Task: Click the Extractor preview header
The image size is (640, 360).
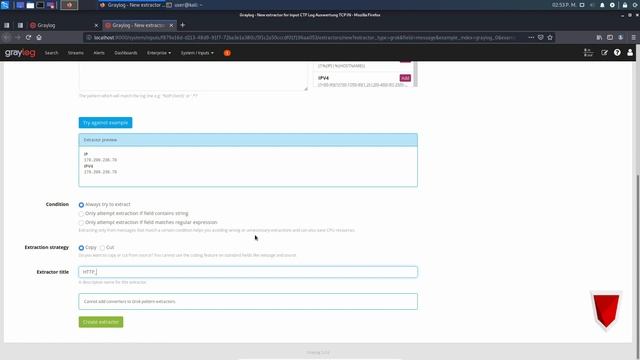Action: click(x=248, y=140)
